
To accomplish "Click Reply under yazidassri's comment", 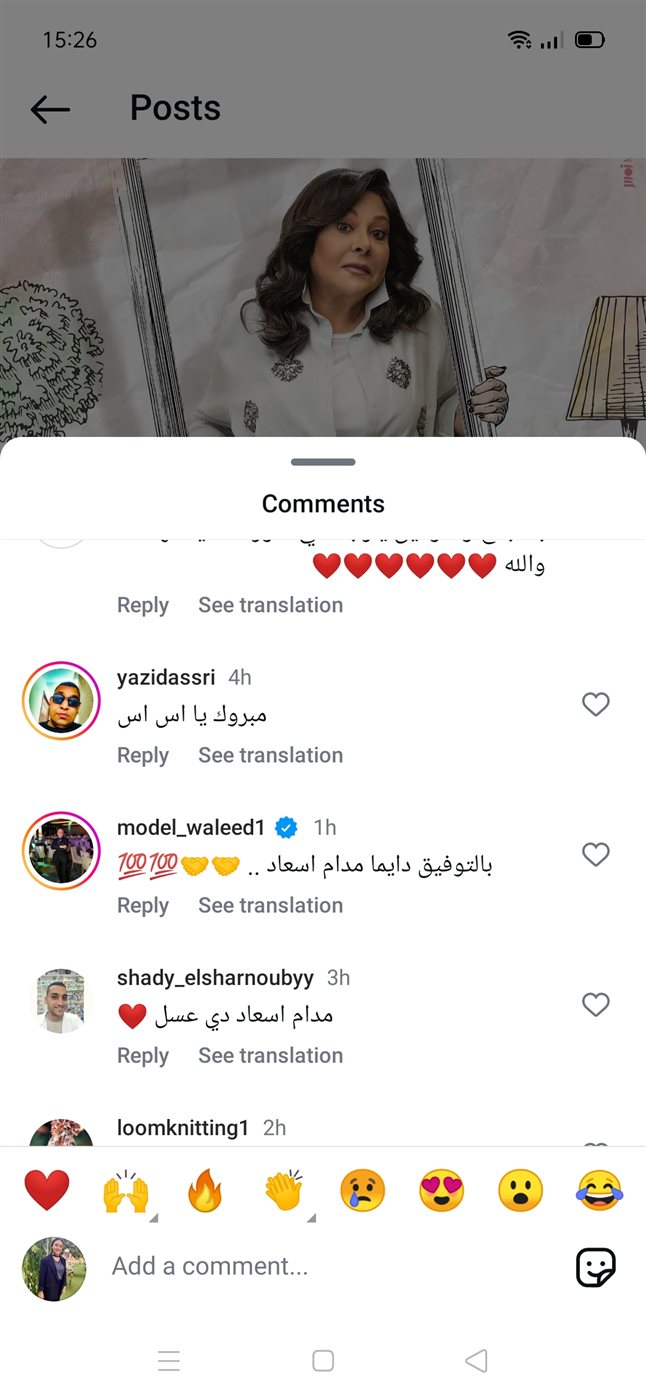I will click(143, 755).
